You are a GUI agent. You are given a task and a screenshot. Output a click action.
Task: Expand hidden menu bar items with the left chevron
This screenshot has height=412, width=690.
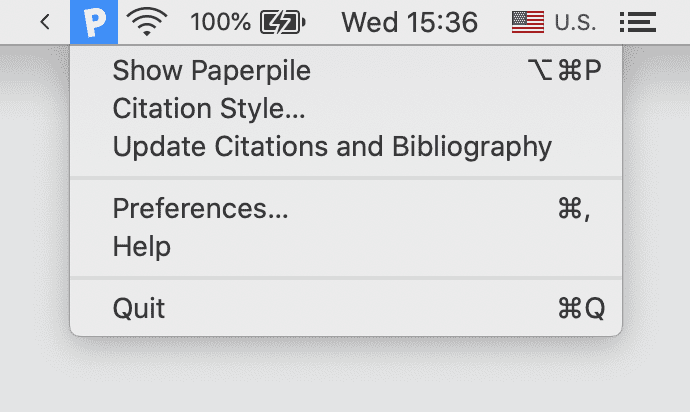tap(45, 21)
